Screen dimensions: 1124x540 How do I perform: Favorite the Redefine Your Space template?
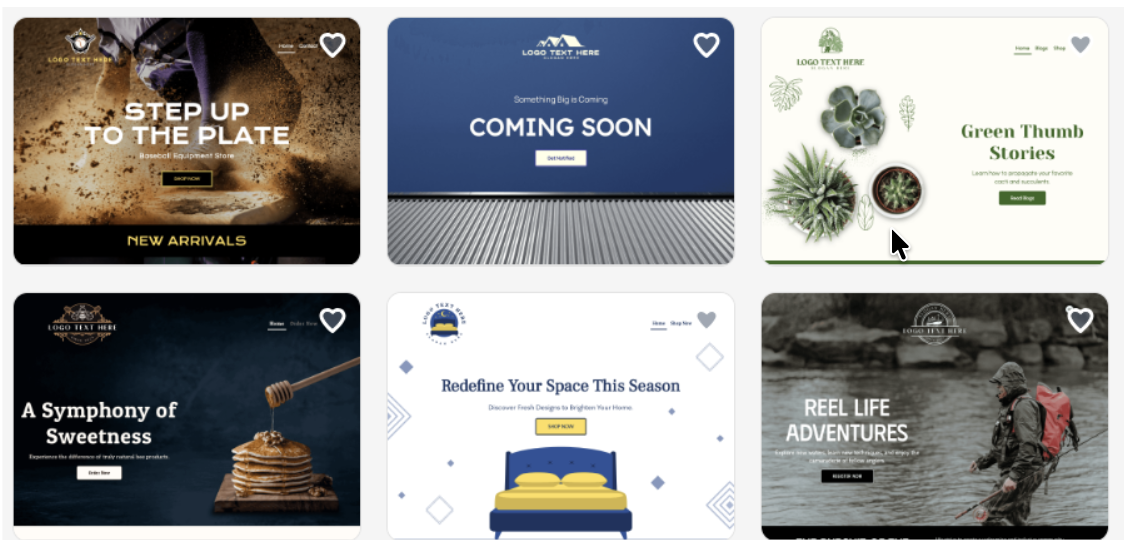pos(706,320)
